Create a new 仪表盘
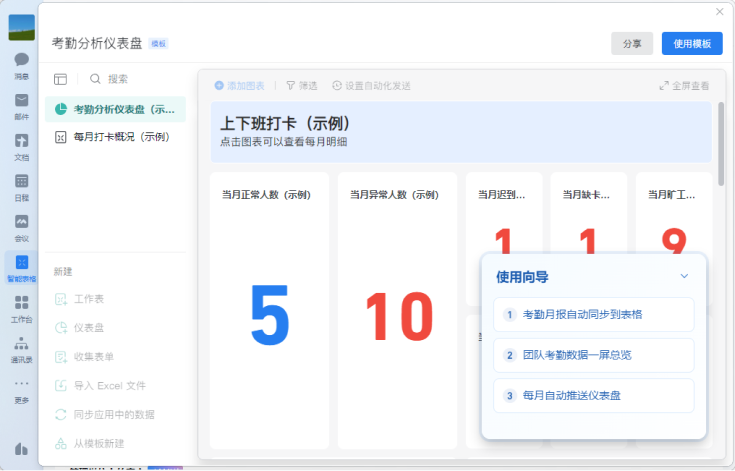The image size is (735, 471). point(80,328)
